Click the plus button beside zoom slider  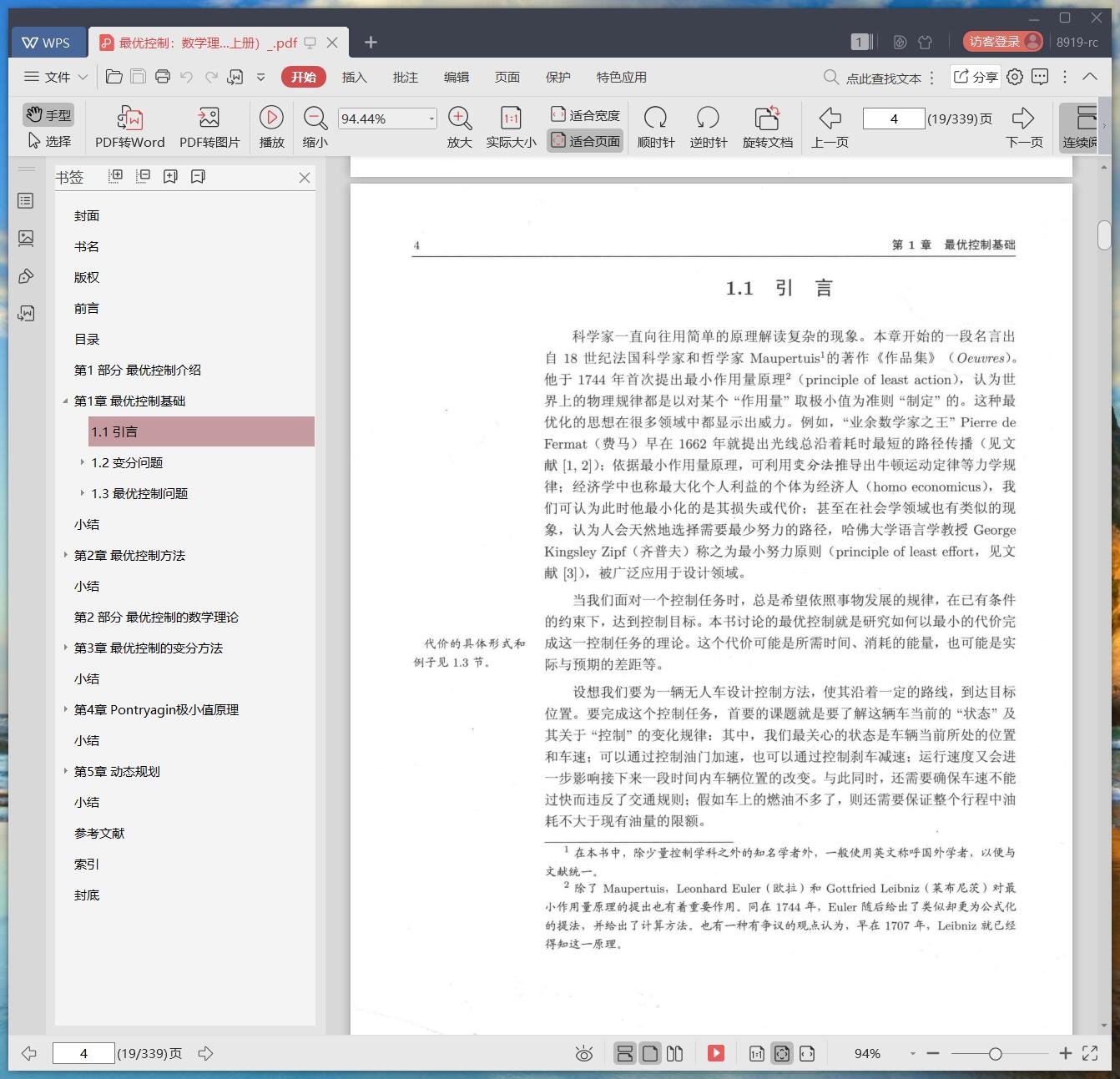click(1065, 1054)
